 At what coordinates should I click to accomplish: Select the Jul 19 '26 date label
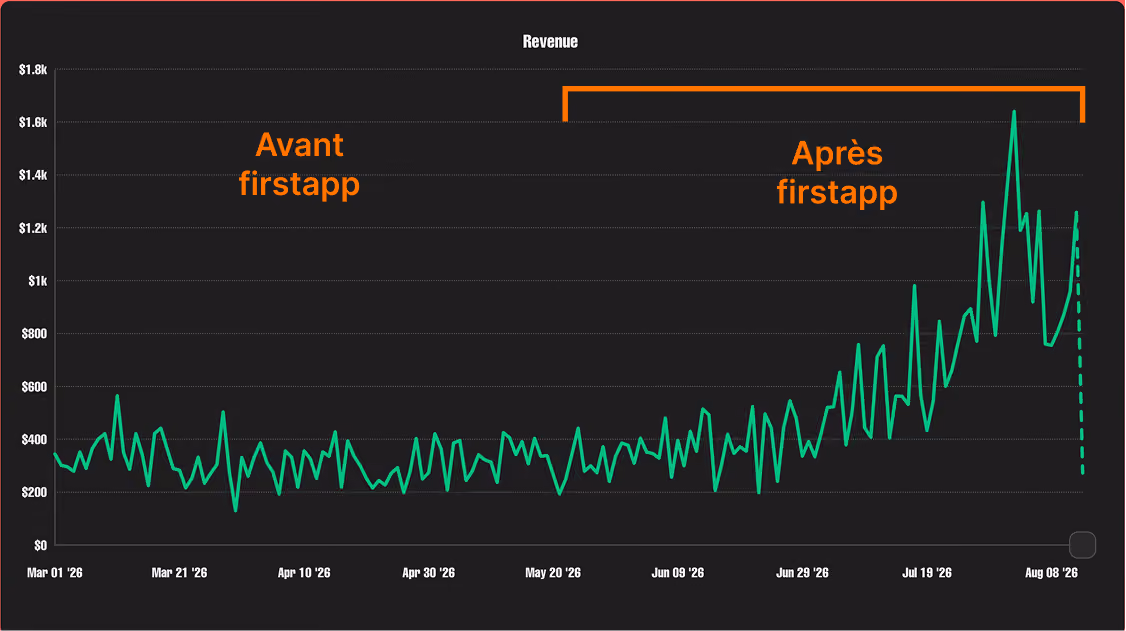927,573
